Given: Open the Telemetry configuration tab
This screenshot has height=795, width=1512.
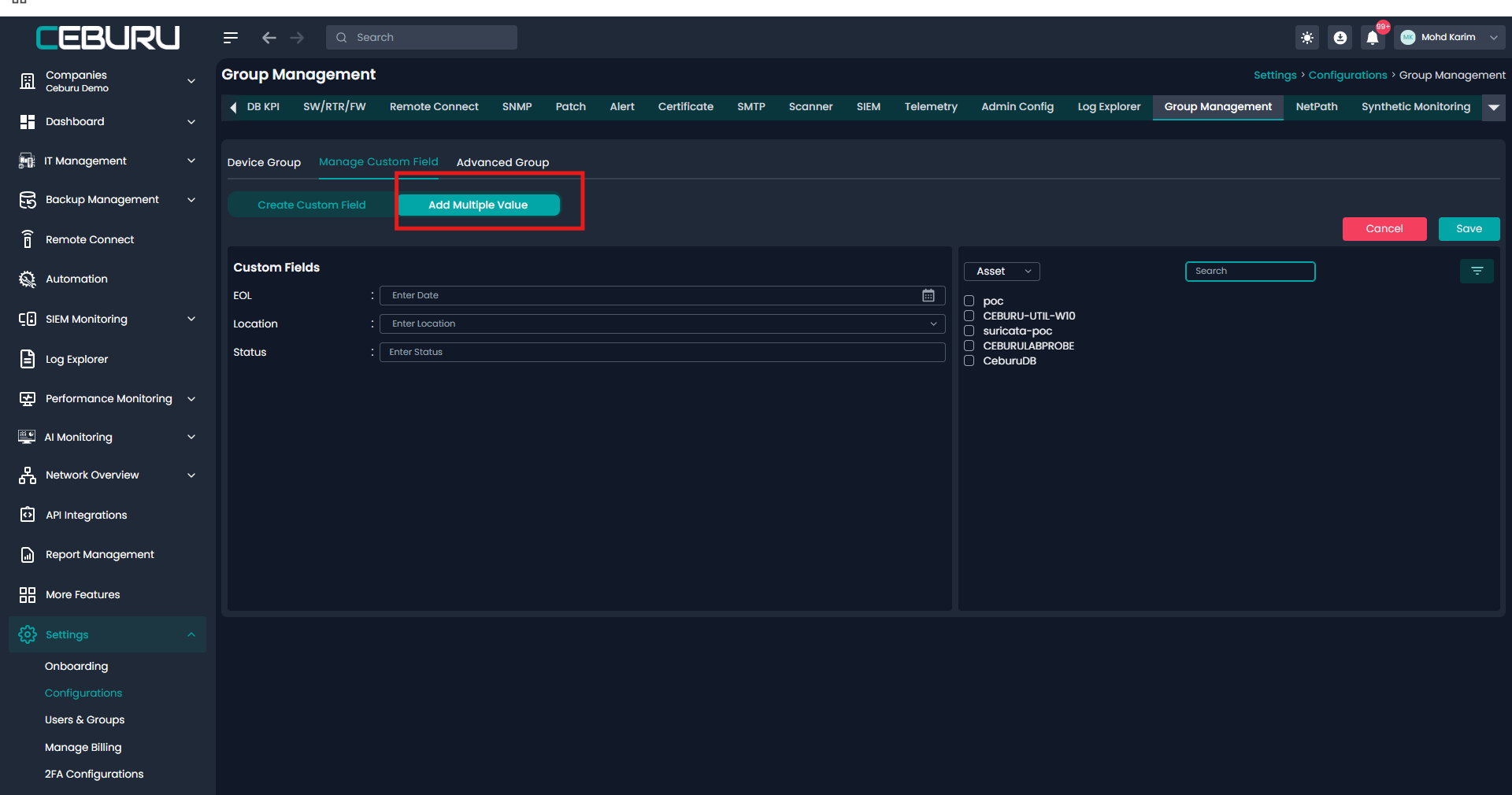Looking at the screenshot, I should (931, 107).
